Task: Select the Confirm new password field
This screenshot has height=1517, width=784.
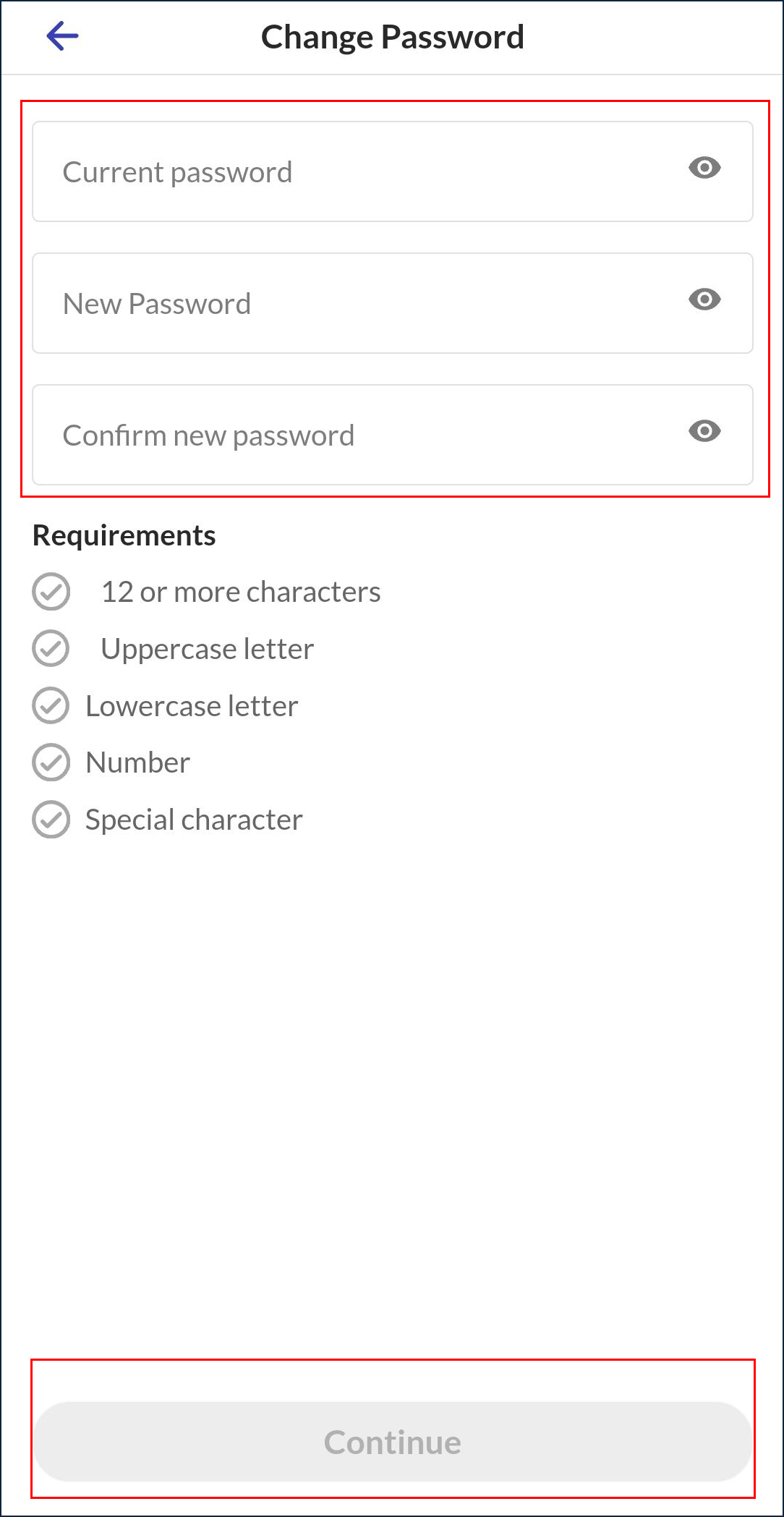Action: (x=354, y=435)
